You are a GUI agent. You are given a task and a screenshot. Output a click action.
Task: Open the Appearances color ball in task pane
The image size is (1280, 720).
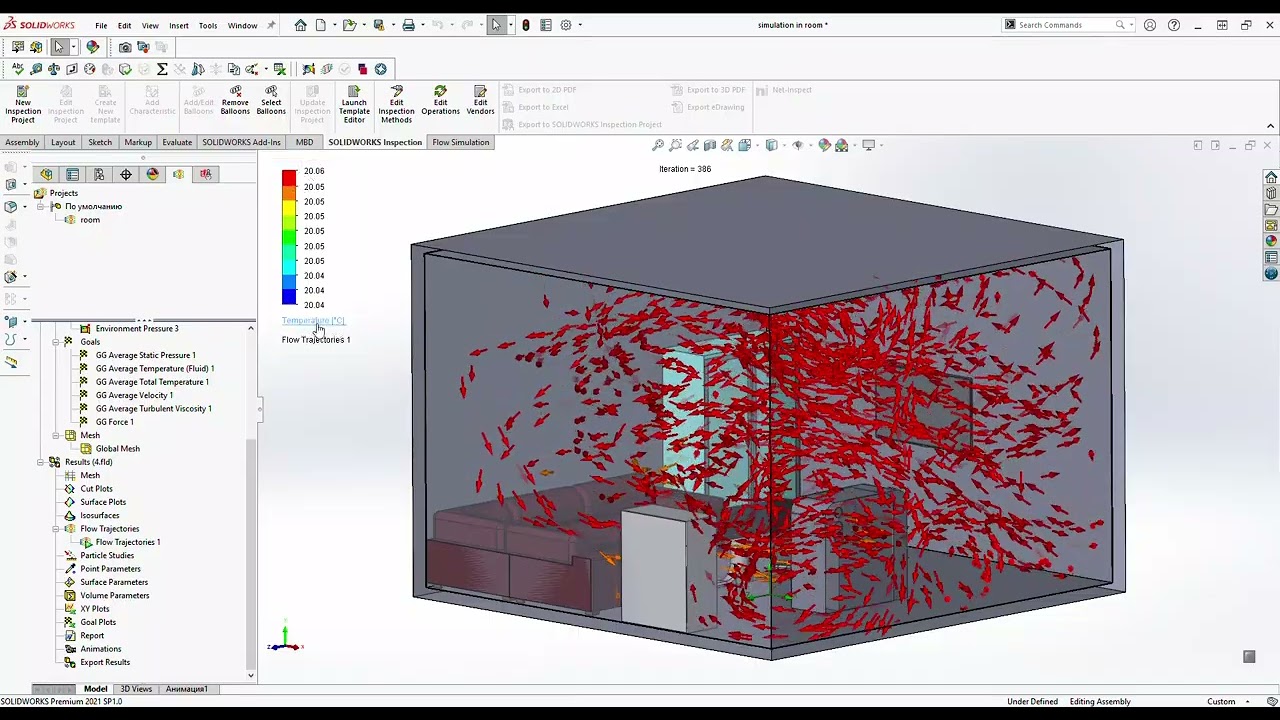pos(1271,241)
